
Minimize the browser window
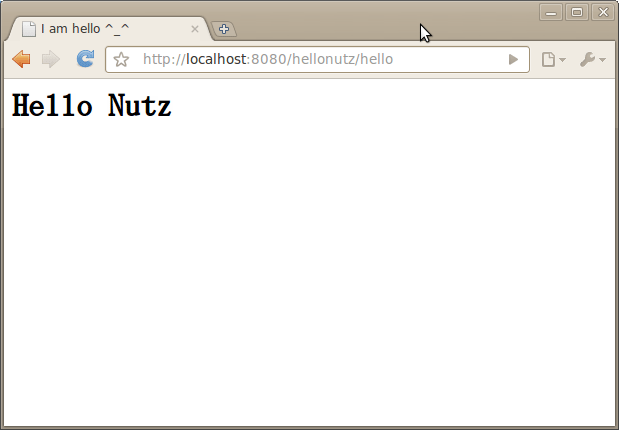[x=551, y=12]
